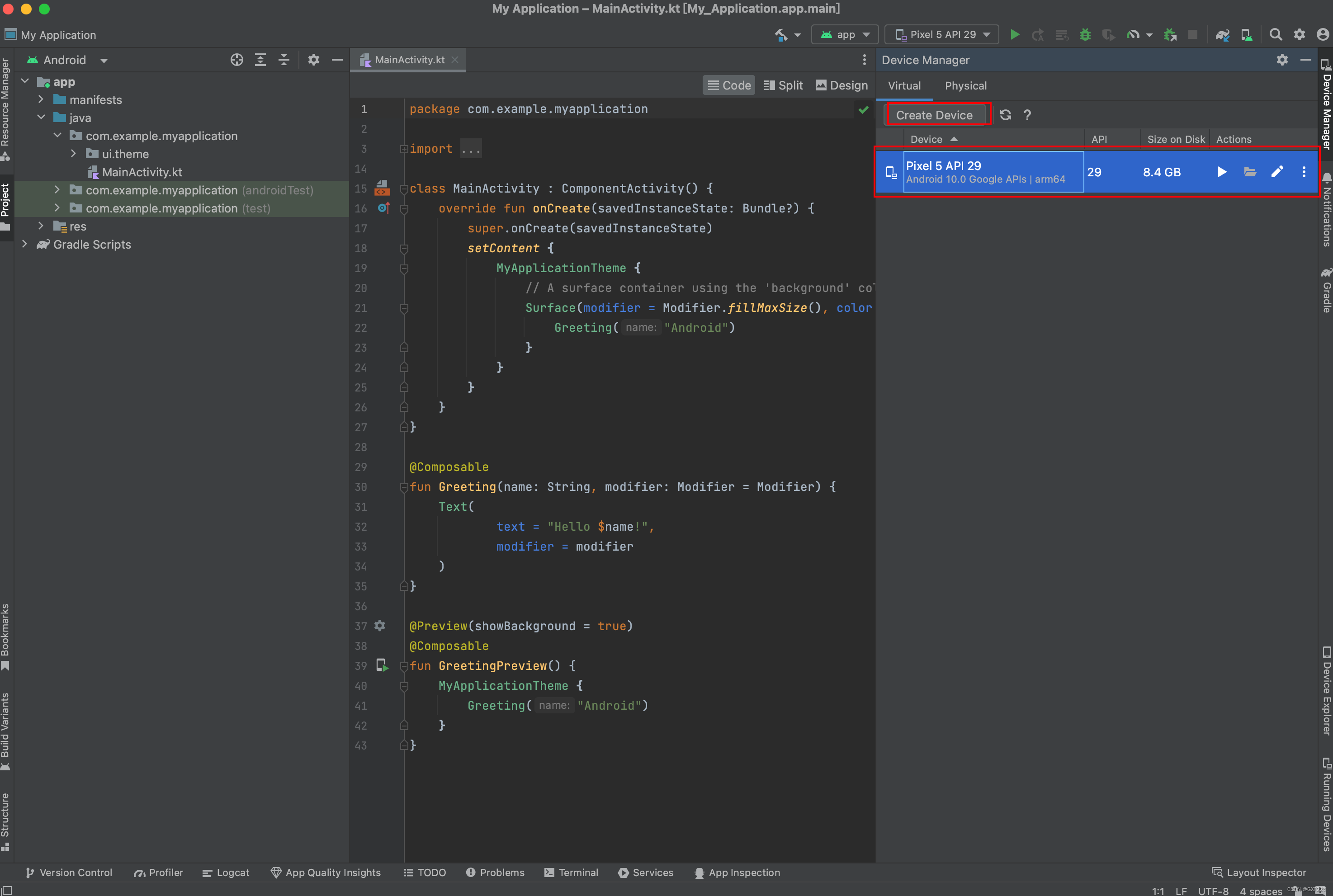Switch to the Physical devices tab
This screenshot has width=1333, height=896.
(x=965, y=86)
